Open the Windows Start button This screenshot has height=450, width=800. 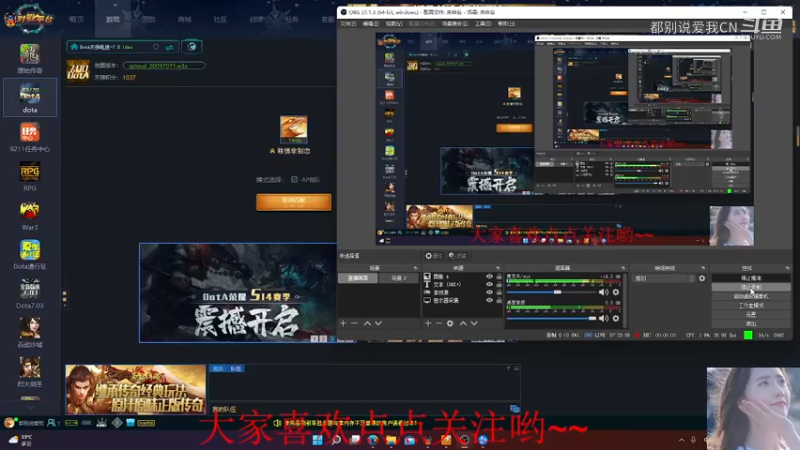pos(317,440)
